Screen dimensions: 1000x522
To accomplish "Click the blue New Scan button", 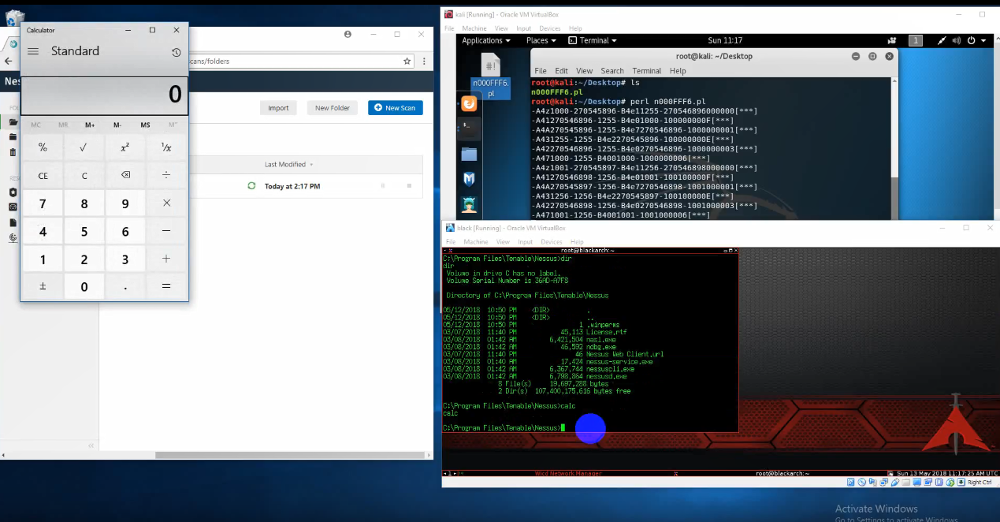I will pos(395,108).
